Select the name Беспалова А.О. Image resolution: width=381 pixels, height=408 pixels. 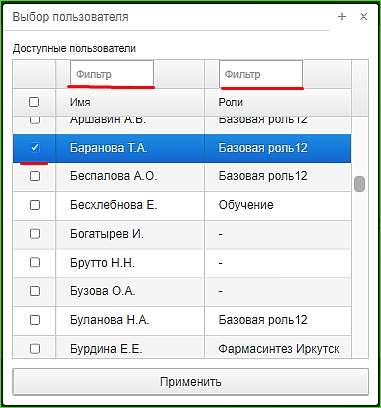coord(113,176)
